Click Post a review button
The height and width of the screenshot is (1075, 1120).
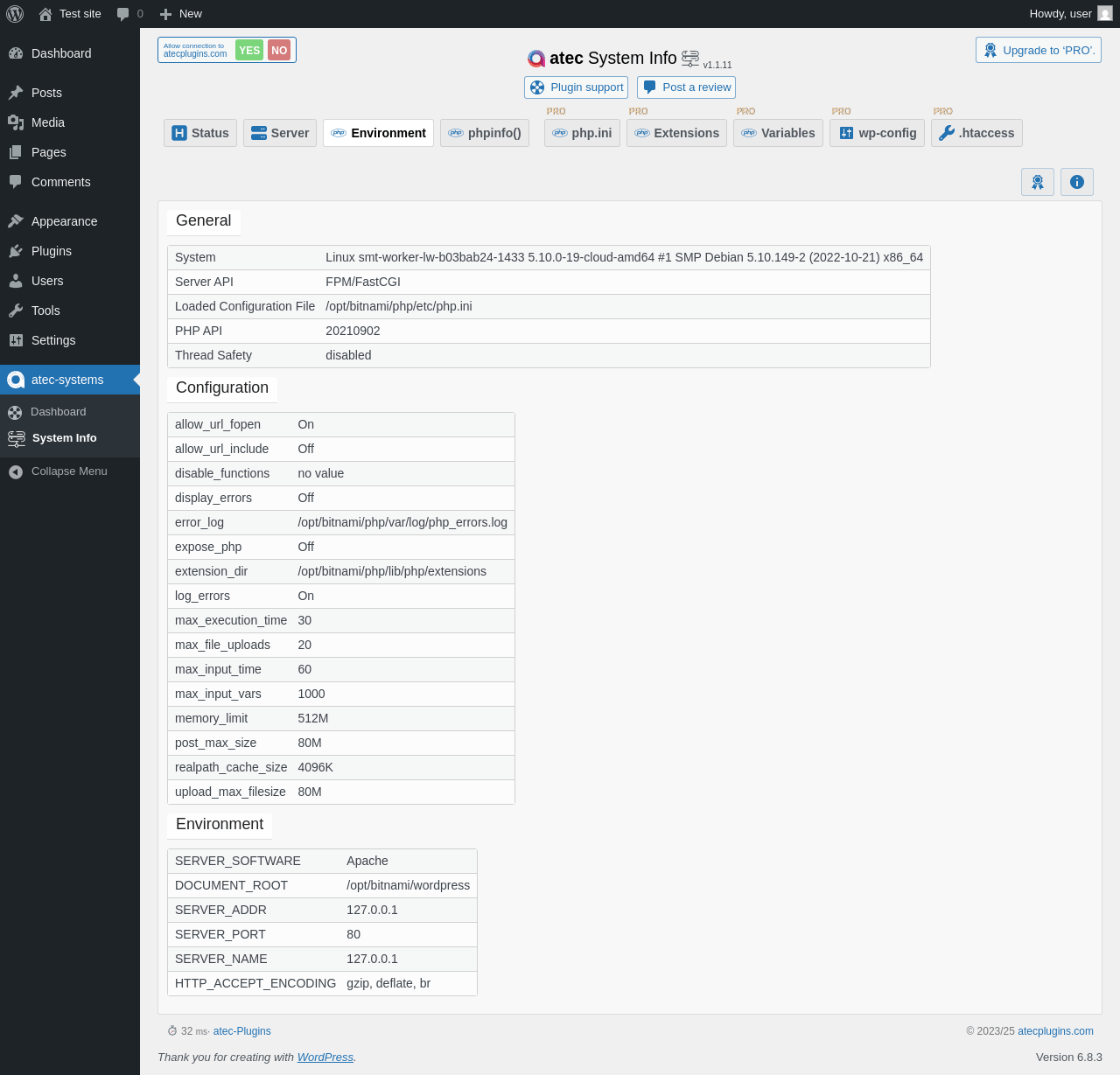pyautogui.click(x=687, y=87)
